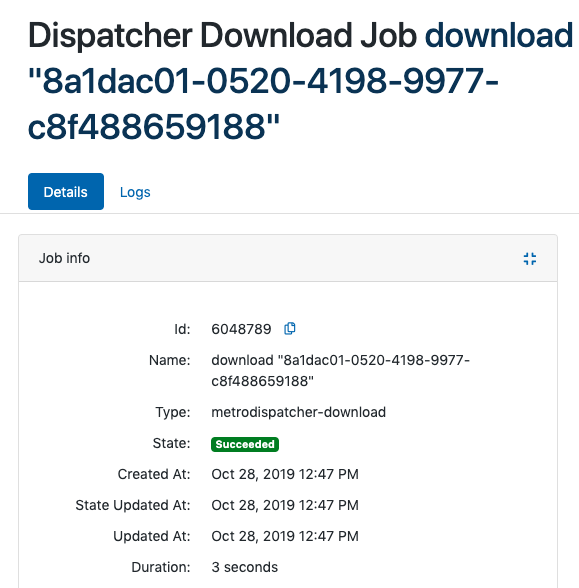This screenshot has height=588, width=579.
Task: Select the Details tab
Action: pos(66,191)
